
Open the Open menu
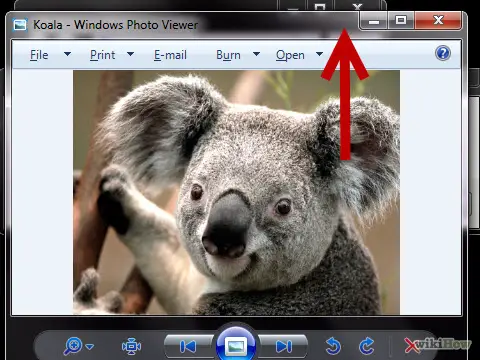pos(290,55)
